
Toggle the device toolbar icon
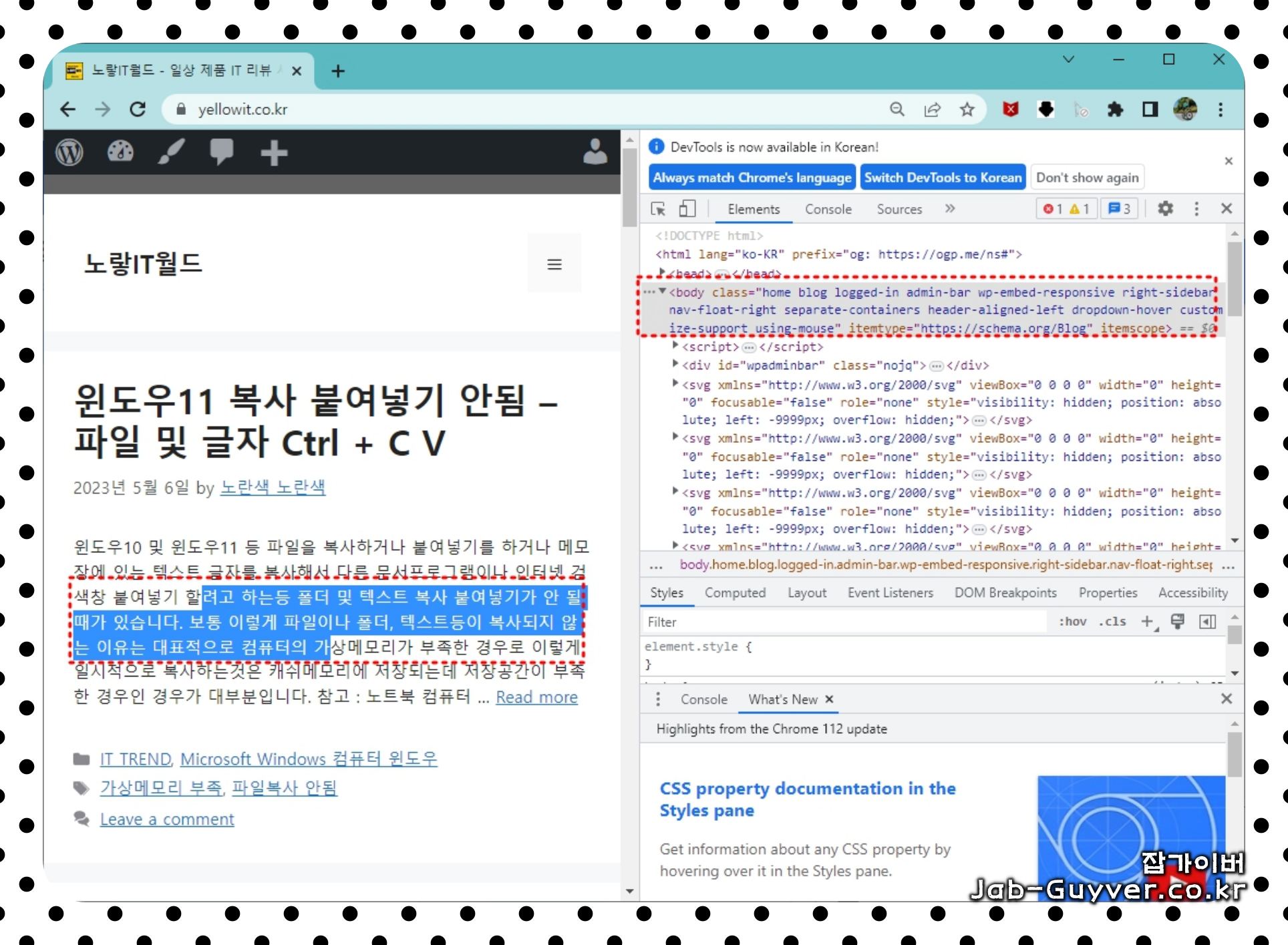[x=687, y=209]
